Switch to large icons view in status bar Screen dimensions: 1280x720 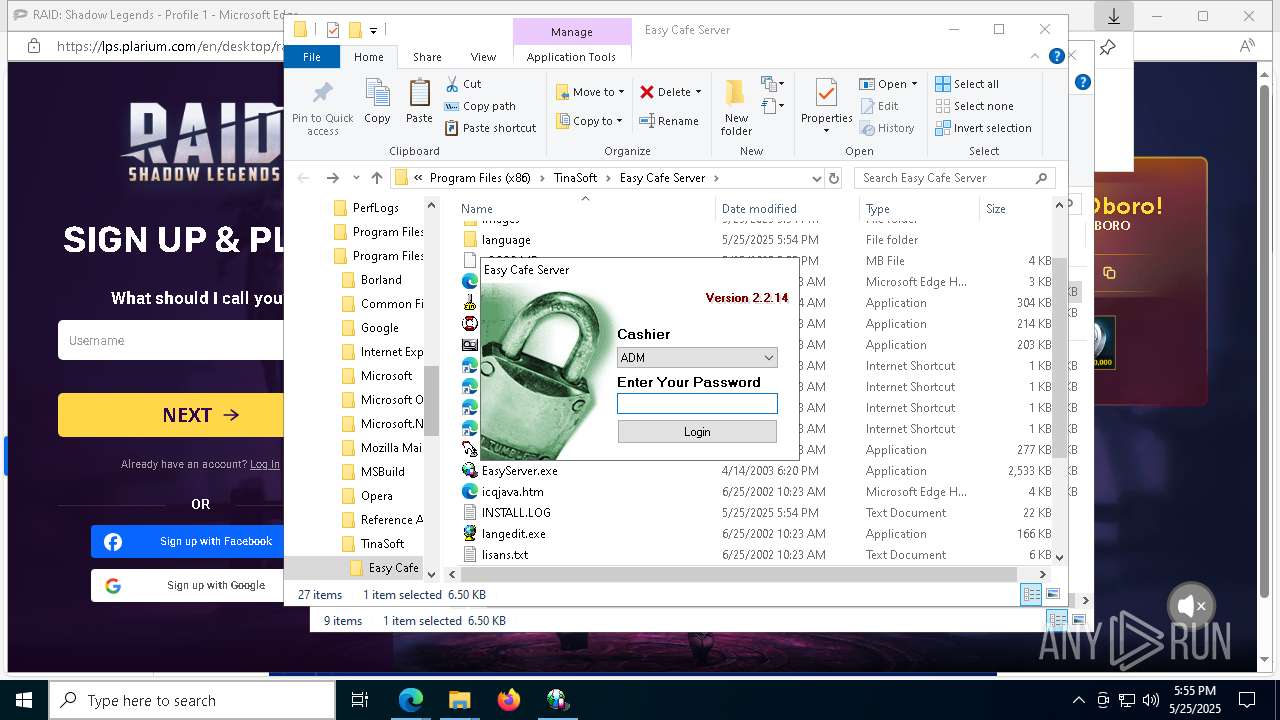[1052, 595]
